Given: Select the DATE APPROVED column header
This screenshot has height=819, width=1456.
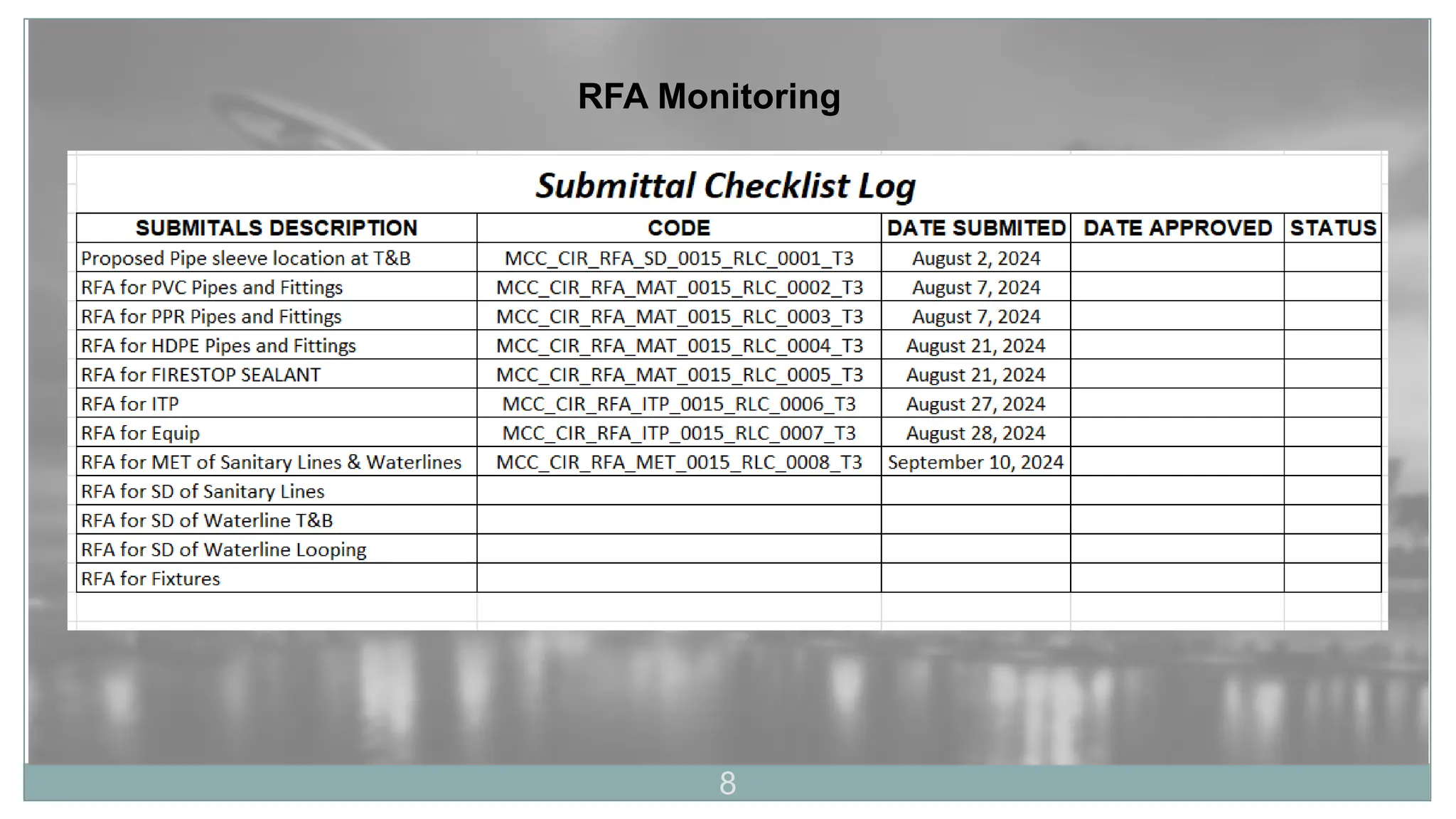Looking at the screenshot, I should [x=1177, y=227].
